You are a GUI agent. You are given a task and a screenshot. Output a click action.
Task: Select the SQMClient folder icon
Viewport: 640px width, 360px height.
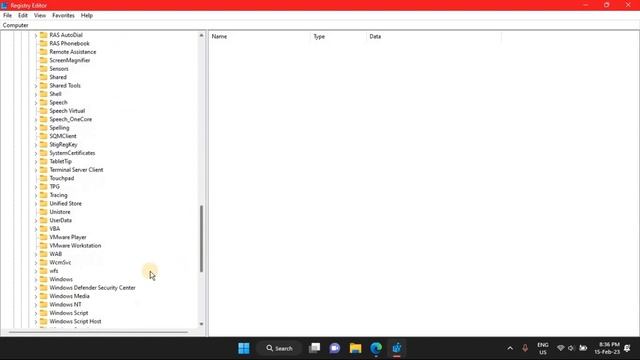pyautogui.click(x=44, y=136)
